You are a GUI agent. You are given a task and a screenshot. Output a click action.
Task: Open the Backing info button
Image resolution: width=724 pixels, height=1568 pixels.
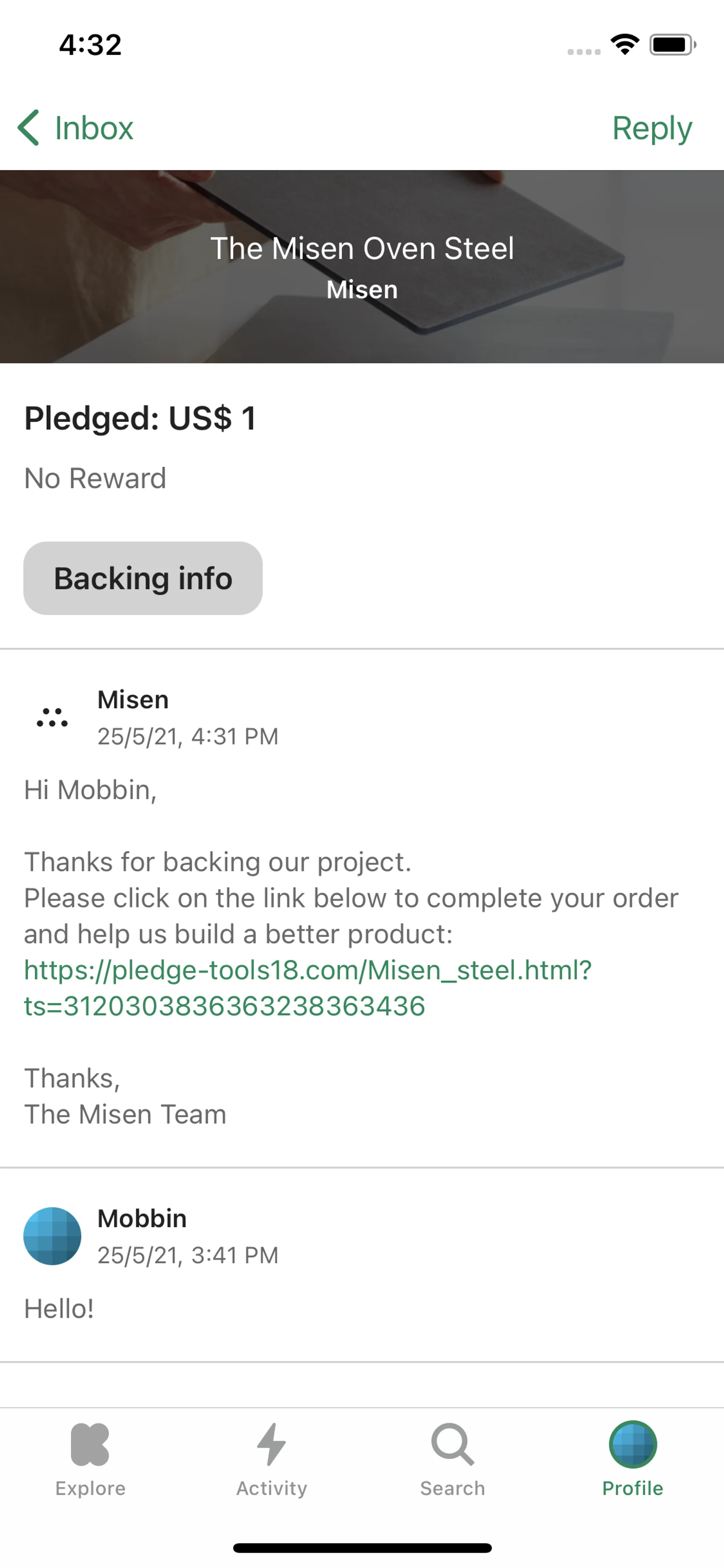tap(143, 578)
